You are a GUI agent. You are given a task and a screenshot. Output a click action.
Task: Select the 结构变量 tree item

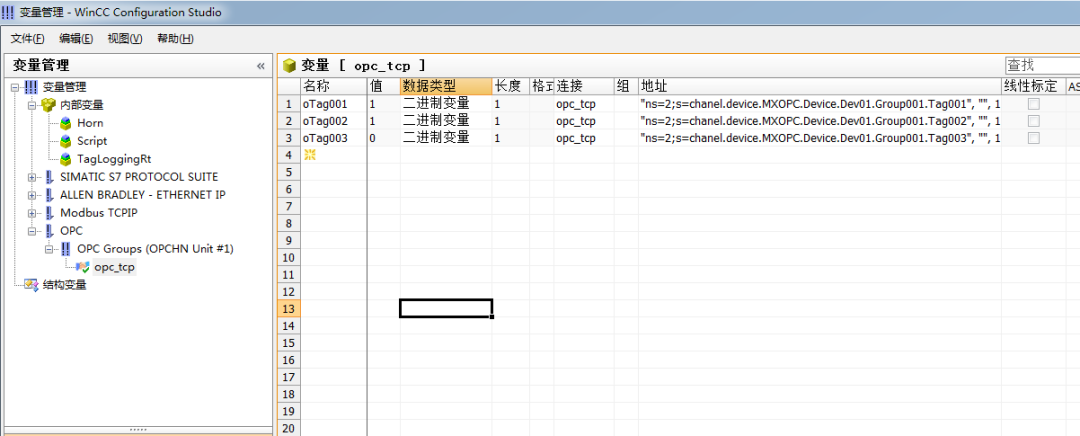click(65, 285)
